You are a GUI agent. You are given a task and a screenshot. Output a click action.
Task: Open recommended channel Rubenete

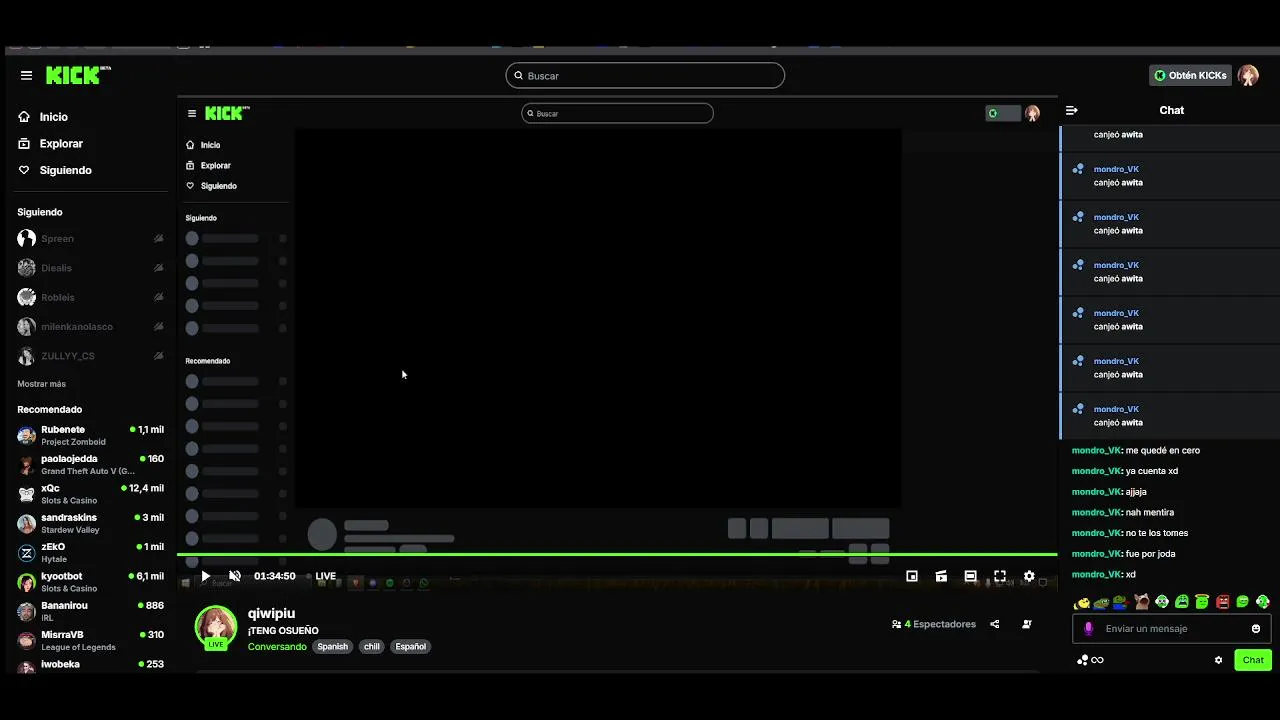click(90, 435)
